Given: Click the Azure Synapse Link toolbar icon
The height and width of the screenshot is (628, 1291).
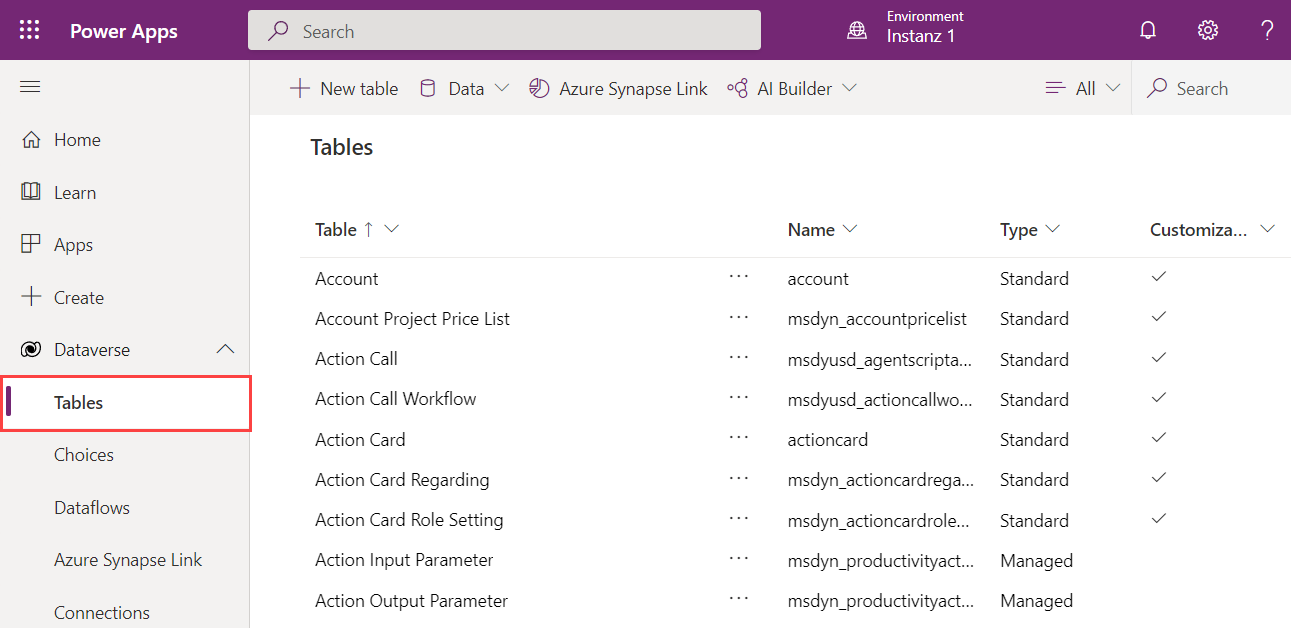Looking at the screenshot, I should point(539,88).
